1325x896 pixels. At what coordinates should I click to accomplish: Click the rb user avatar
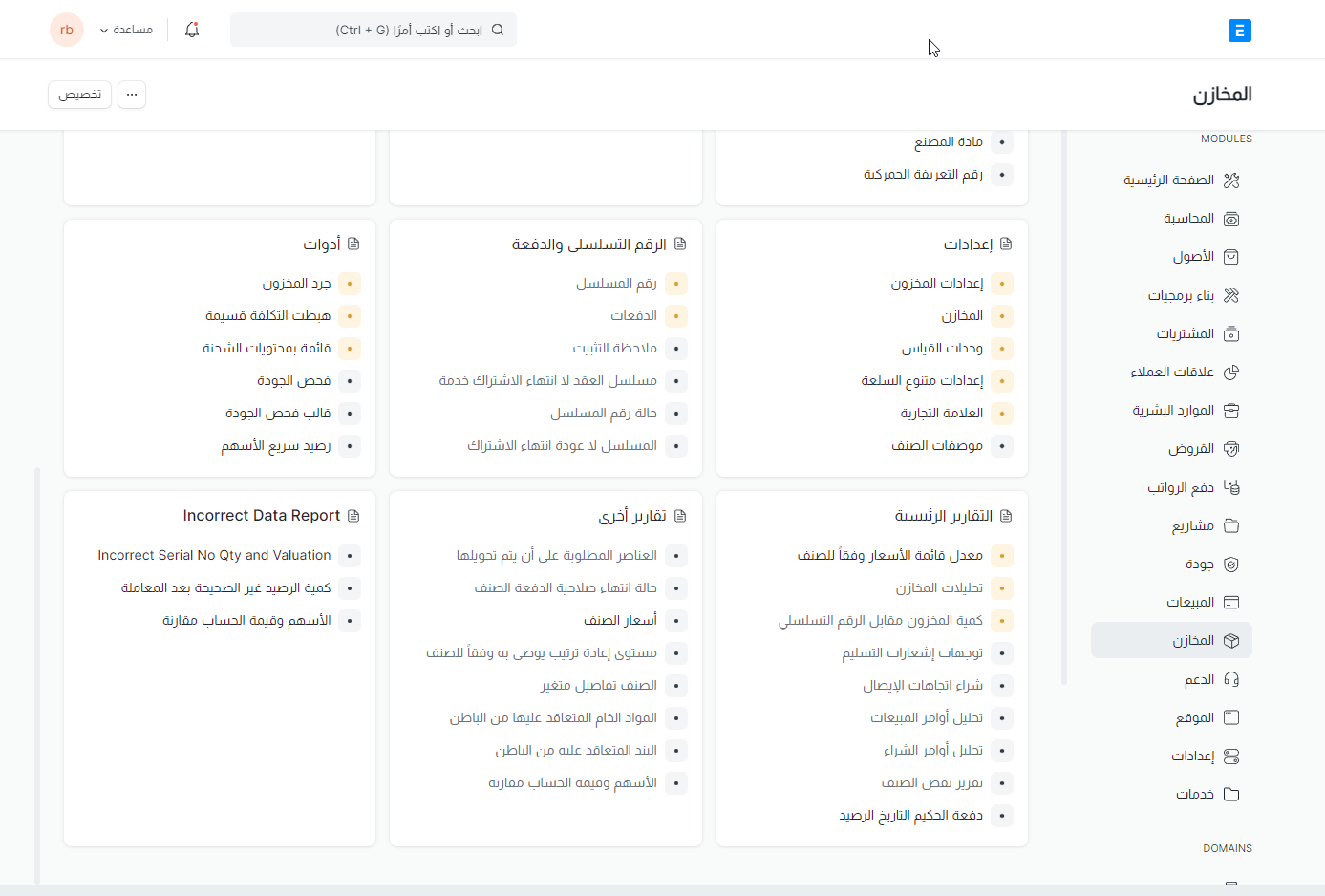point(67,30)
